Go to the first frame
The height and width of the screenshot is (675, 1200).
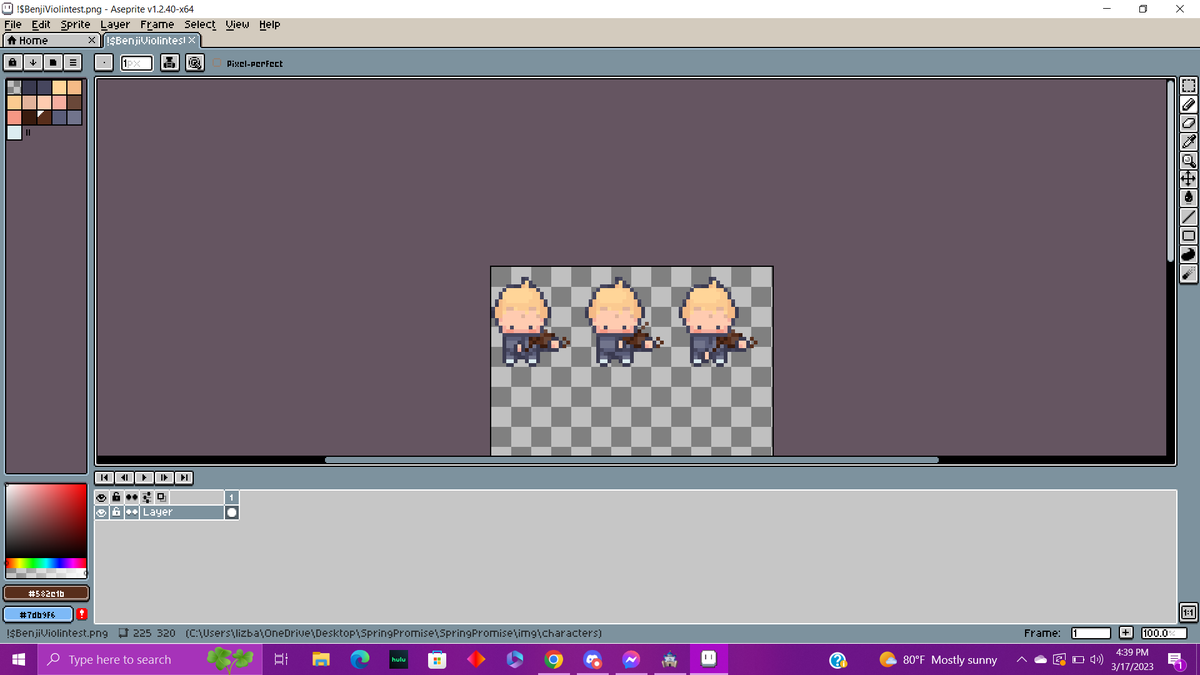102,476
